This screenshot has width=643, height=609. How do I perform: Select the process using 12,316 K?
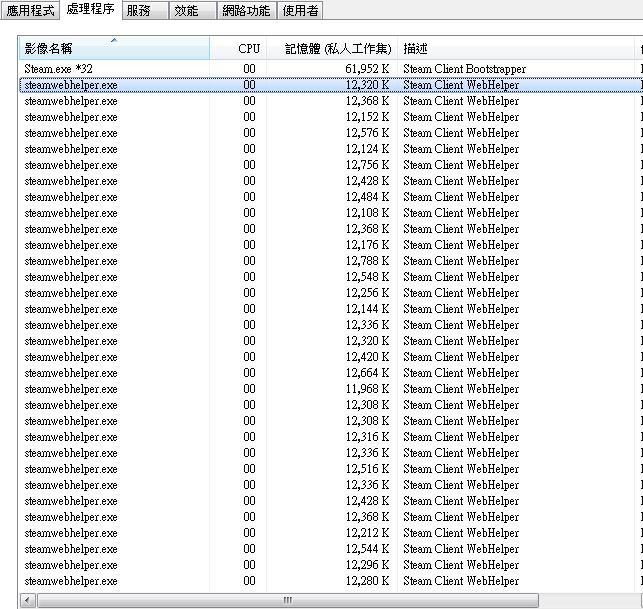point(330,437)
